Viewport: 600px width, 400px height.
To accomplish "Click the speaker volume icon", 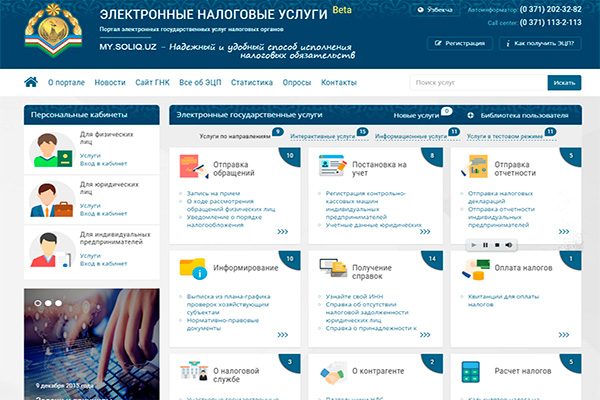I will [509, 245].
